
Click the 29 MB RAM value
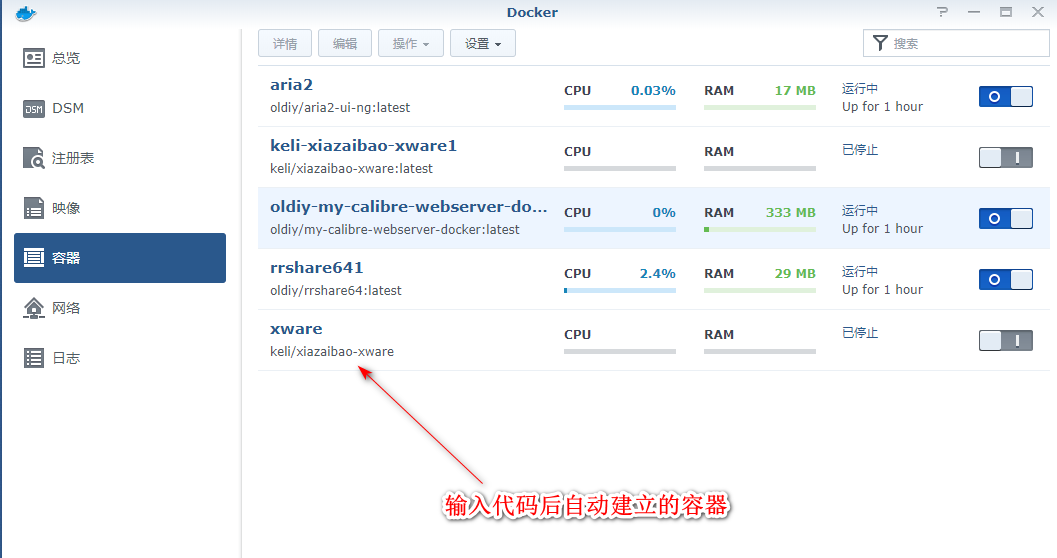pyautogui.click(x=795, y=274)
